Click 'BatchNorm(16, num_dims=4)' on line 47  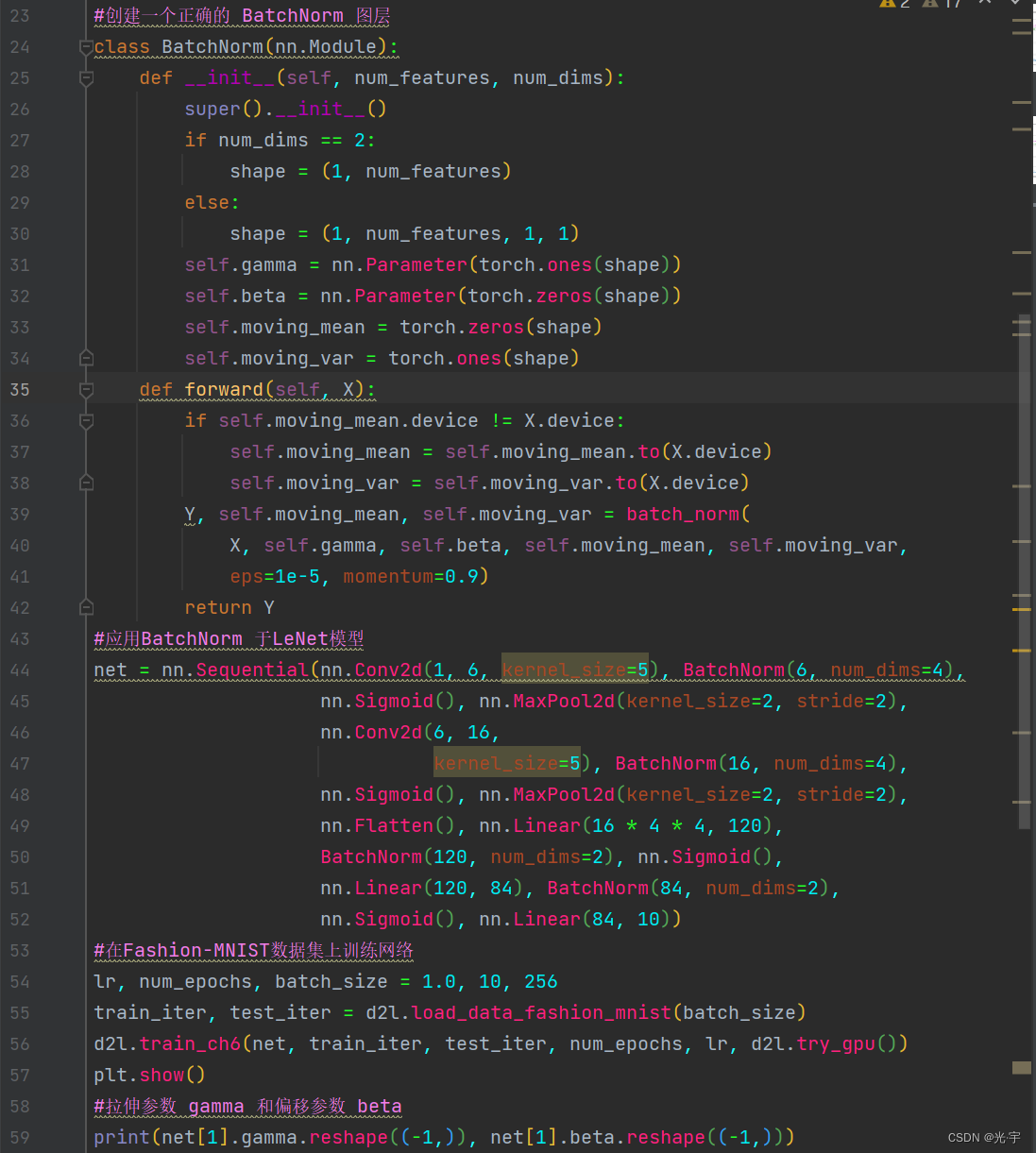(x=756, y=764)
